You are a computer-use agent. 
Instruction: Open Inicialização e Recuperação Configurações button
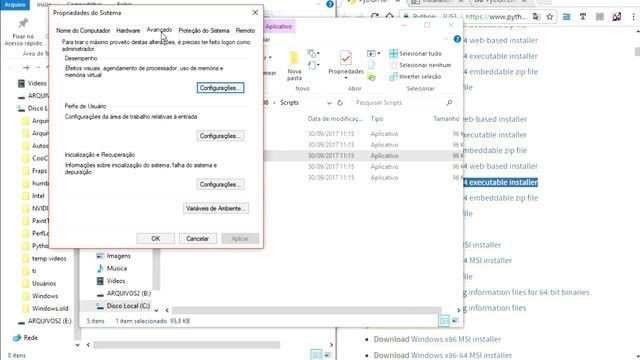point(220,184)
